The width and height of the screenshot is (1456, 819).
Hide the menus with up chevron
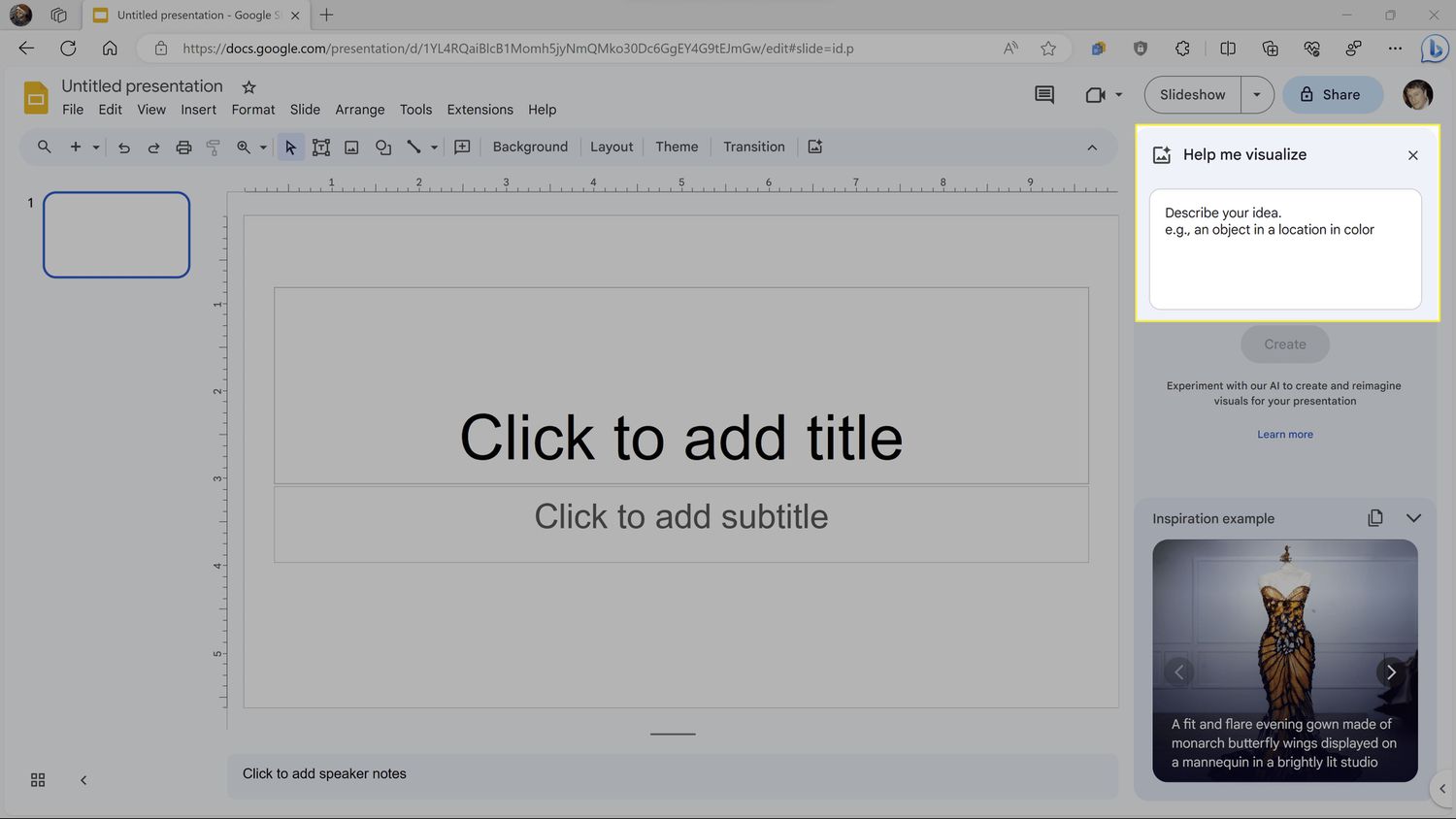(1092, 147)
